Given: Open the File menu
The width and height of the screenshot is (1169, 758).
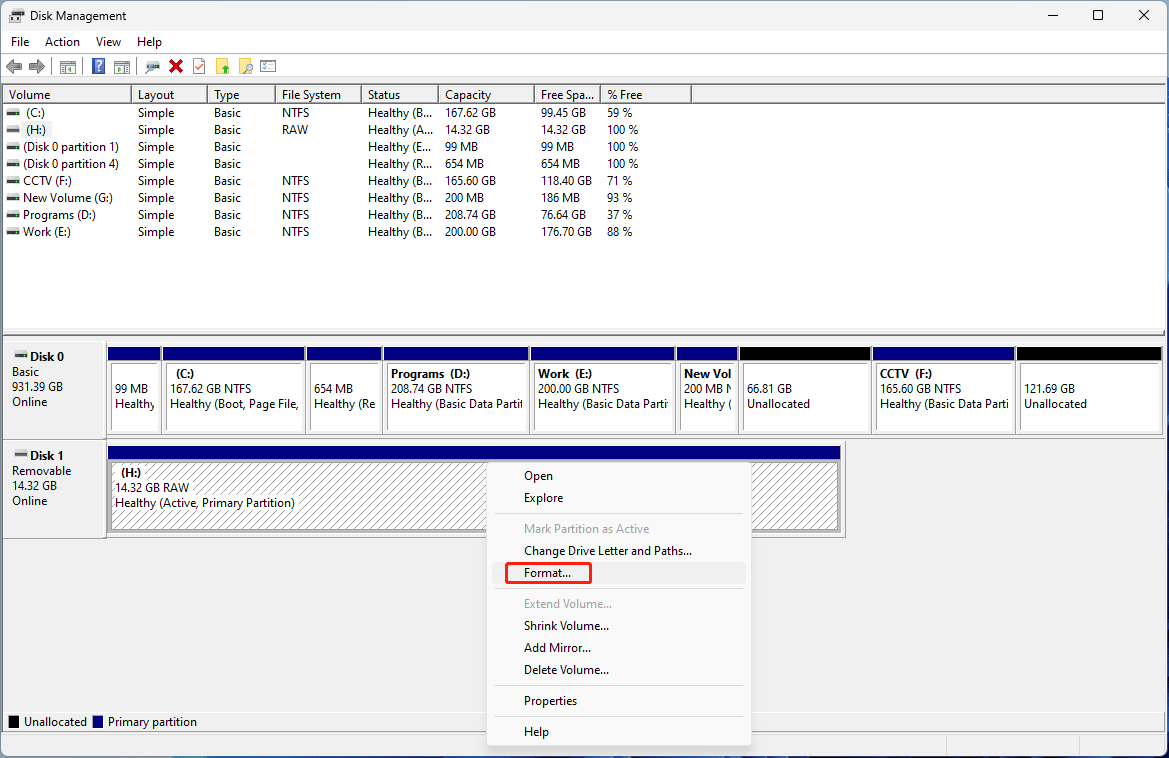Looking at the screenshot, I should click(x=20, y=42).
